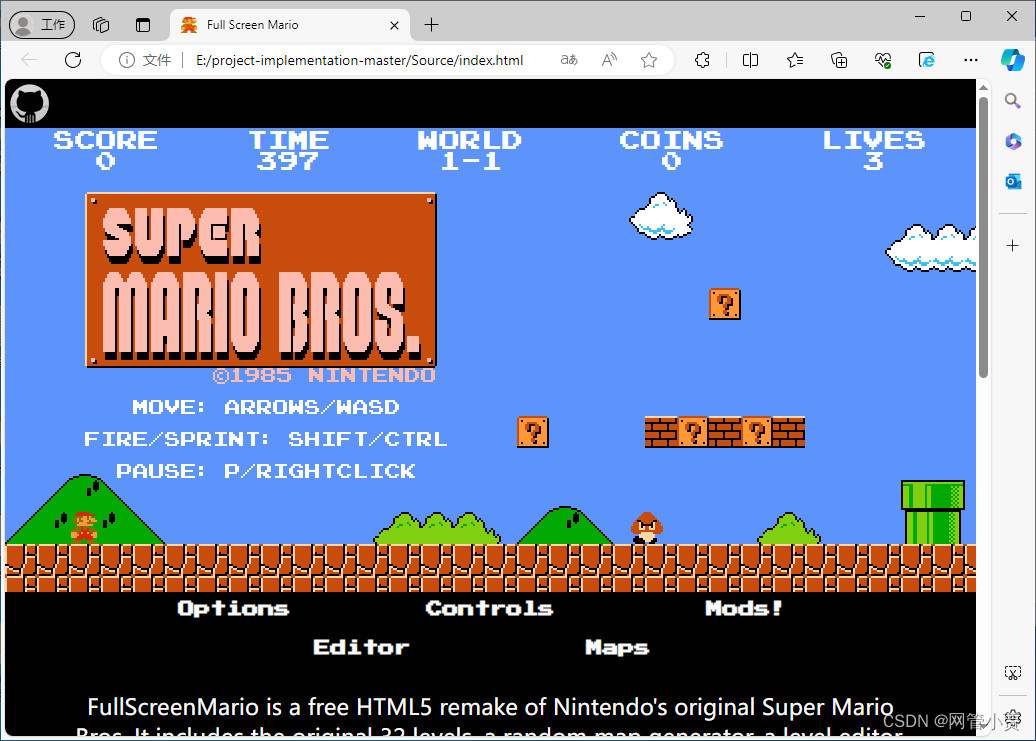Click the page vertical scrollbar thumb

pyautogui.click(x=983, y=238)
